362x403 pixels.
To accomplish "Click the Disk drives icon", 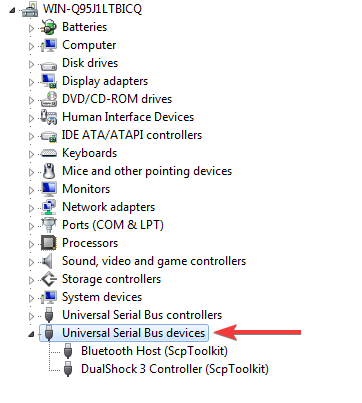I will (49, 65).
